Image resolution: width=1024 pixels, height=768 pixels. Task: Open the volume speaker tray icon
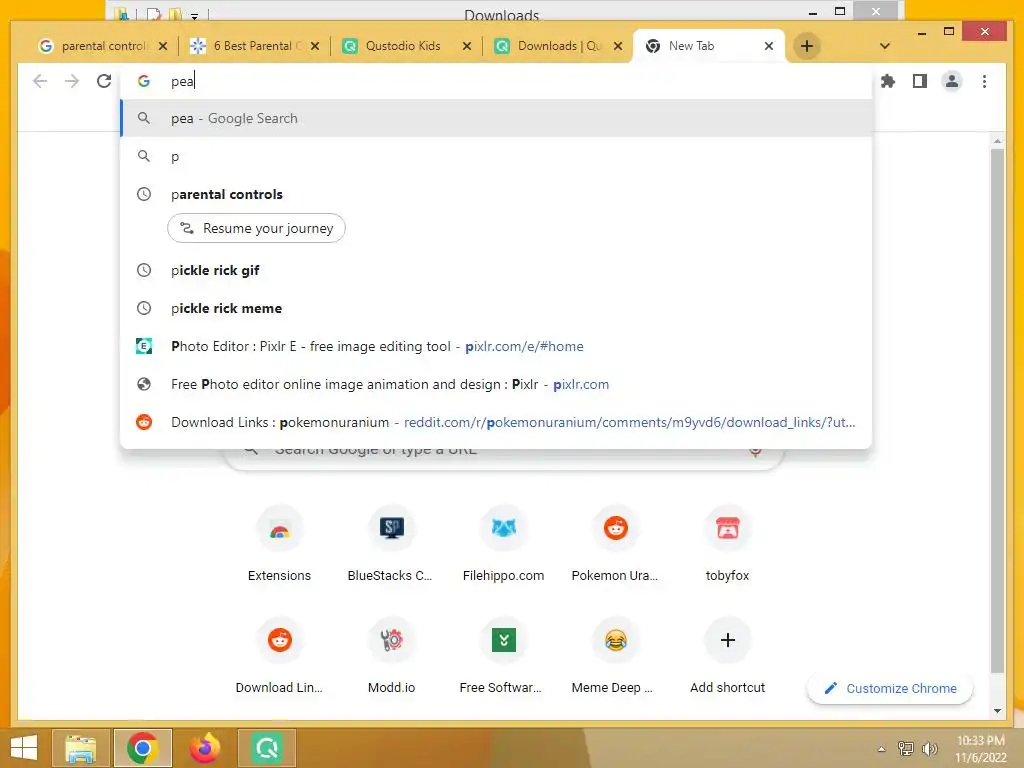tap(929, 748)
